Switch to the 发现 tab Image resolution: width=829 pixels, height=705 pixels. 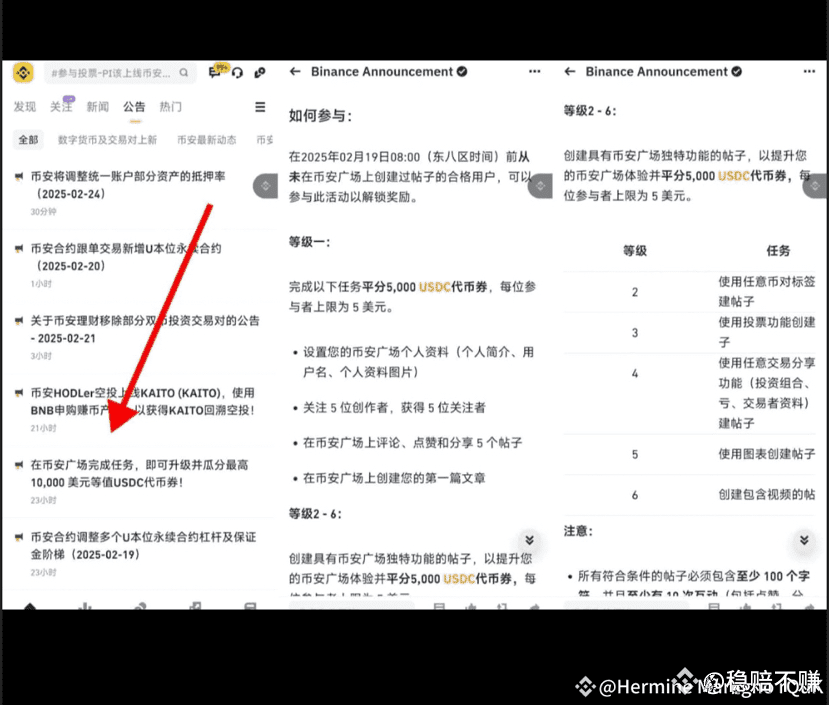tap(24, 107)
